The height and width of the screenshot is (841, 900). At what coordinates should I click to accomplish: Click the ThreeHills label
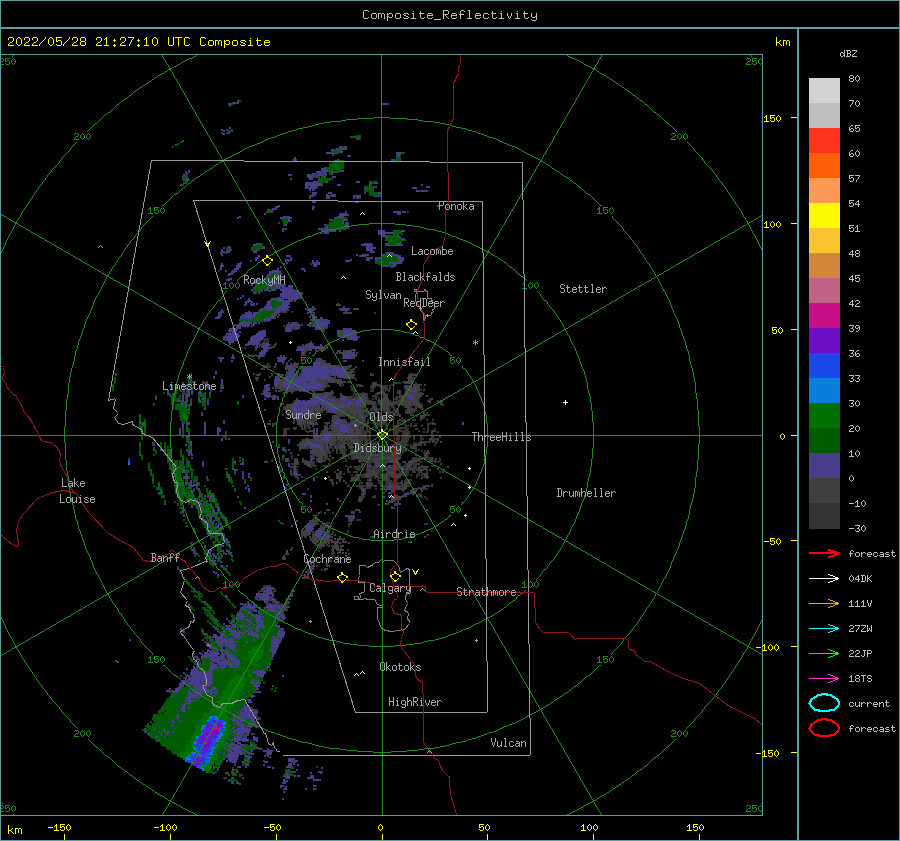501,437
